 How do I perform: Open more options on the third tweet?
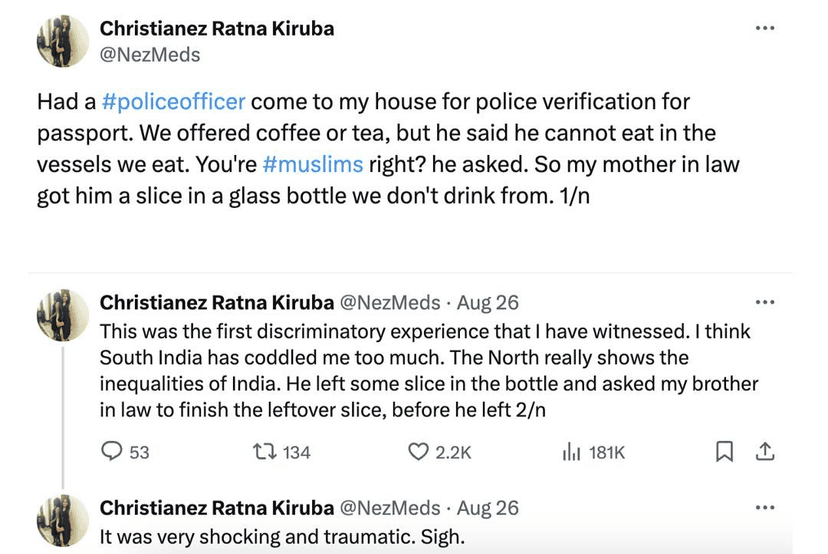pyautogui.click(x=765, y=506)
